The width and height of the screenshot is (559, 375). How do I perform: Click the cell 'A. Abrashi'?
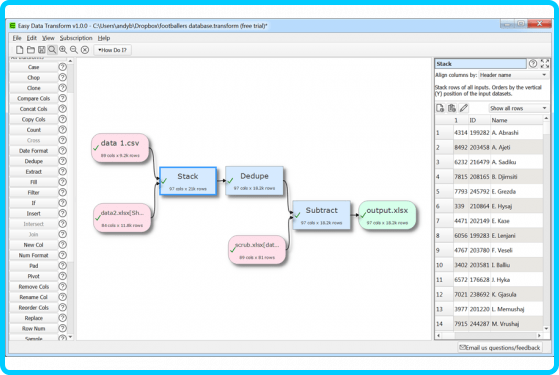pyautogui.click(x=516, y=133)
